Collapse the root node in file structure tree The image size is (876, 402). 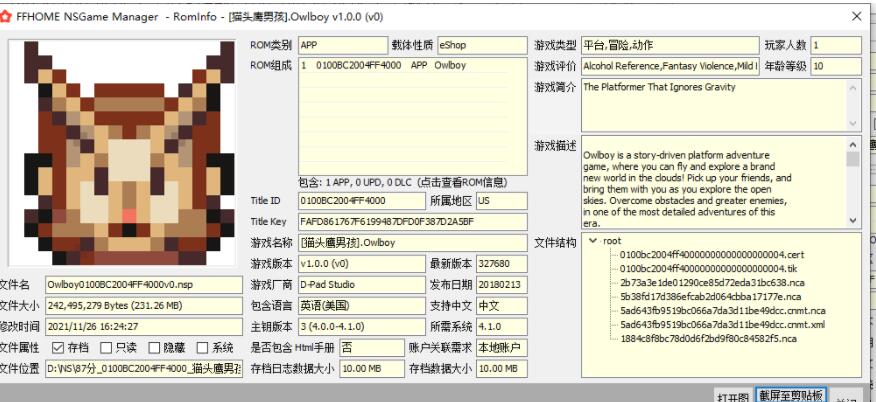[x=592, y=241]
